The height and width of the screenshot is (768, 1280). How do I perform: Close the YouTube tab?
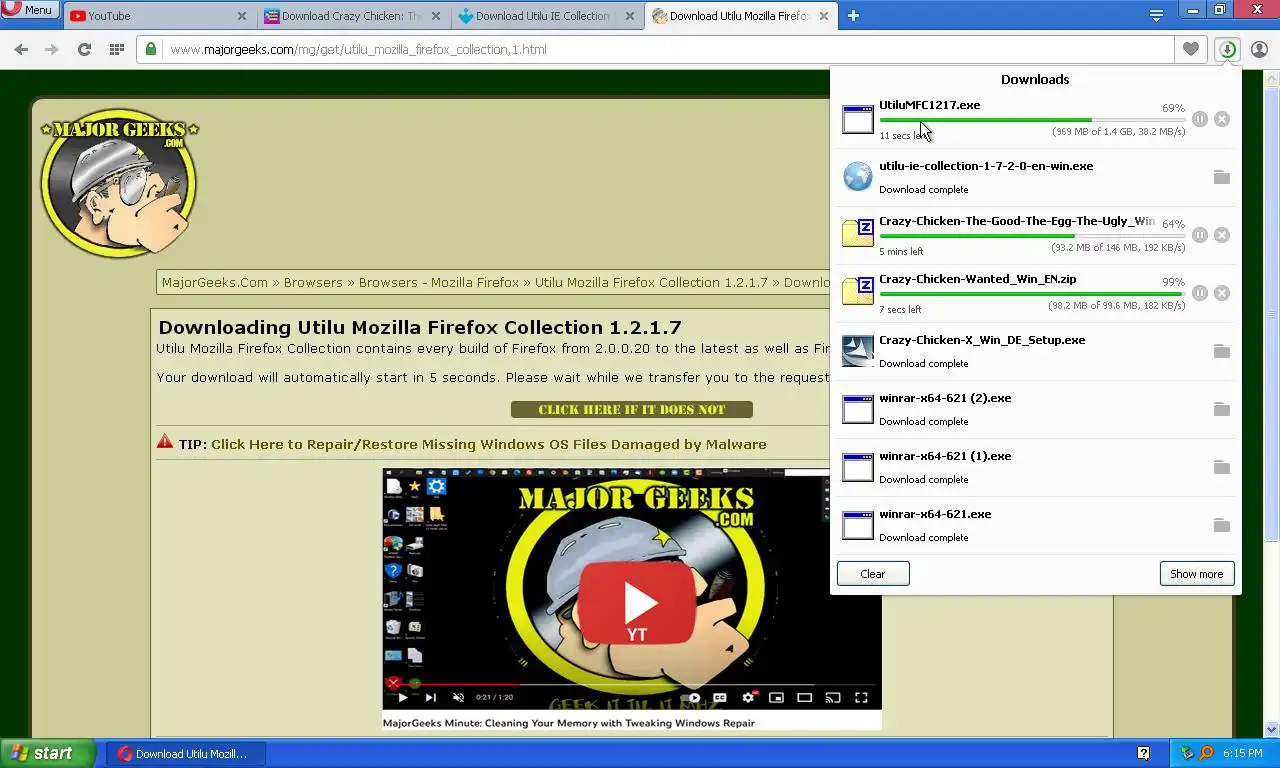(x=242, y=16)
